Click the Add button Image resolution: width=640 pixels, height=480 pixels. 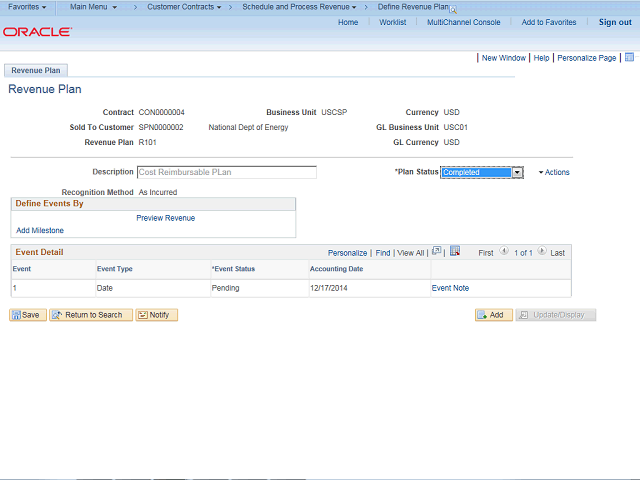[494, 315]
